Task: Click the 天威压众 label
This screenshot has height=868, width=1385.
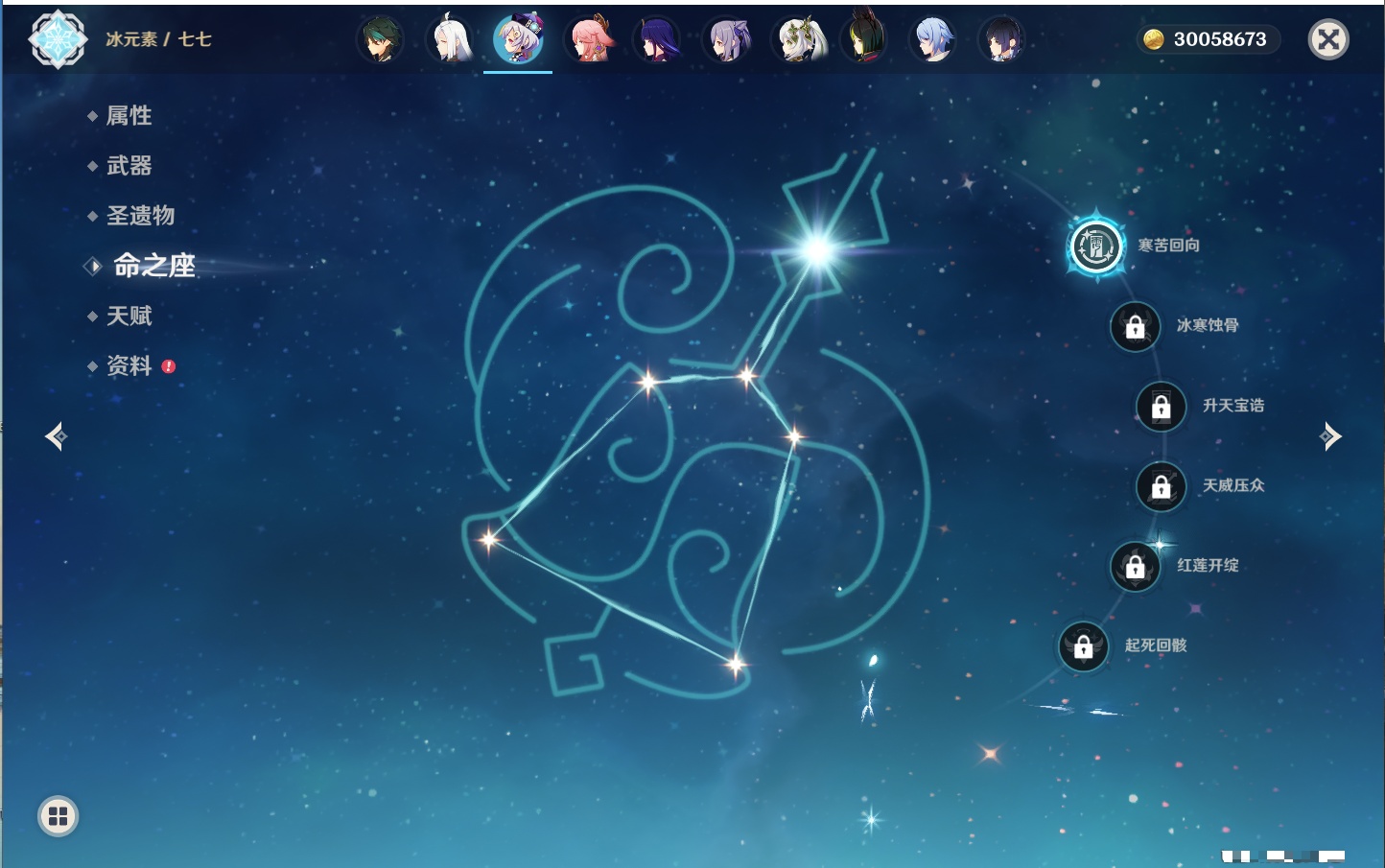Action: tap(1233, 485)
